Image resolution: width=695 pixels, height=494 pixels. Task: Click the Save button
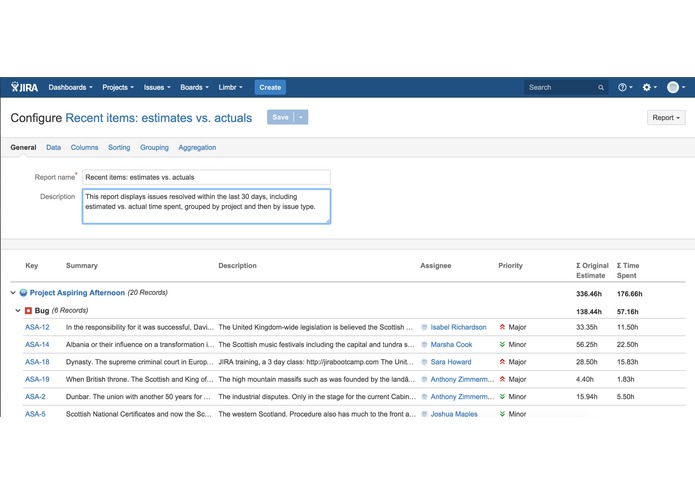[x=281, y=117]
